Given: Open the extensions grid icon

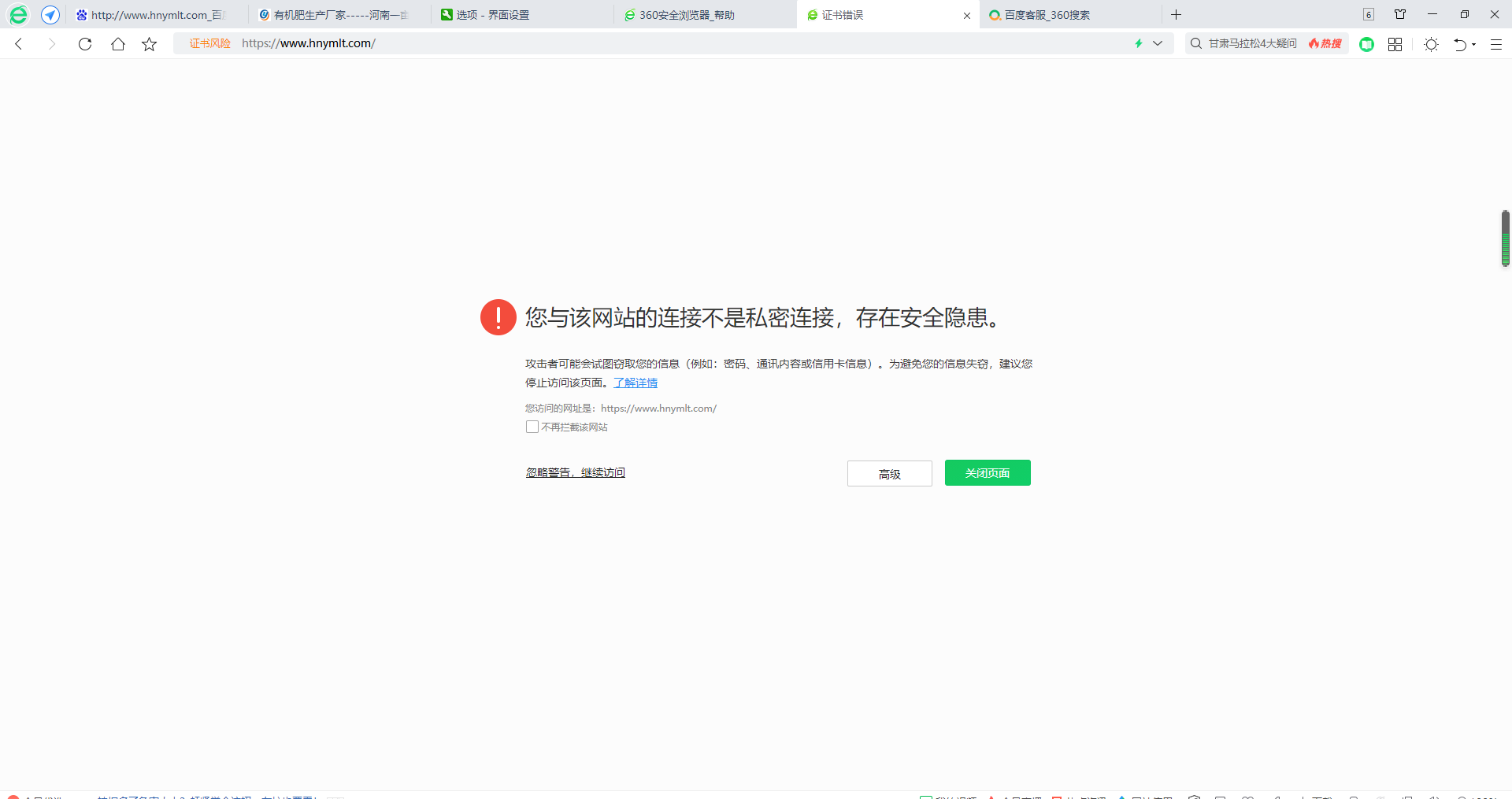Looking at the screenshot, I should click(x=1395, y=44).
